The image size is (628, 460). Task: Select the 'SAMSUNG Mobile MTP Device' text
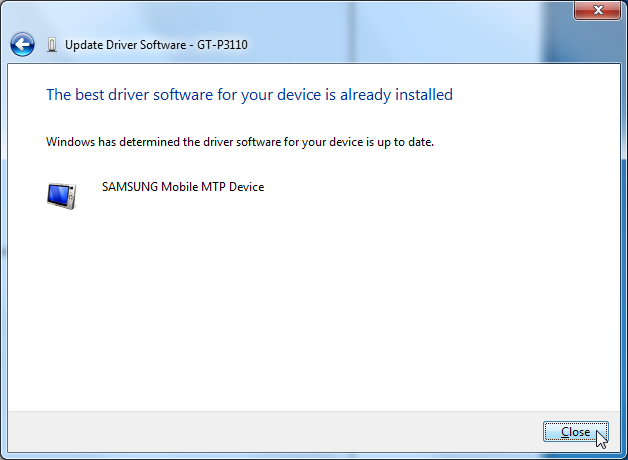click(183, 187)
